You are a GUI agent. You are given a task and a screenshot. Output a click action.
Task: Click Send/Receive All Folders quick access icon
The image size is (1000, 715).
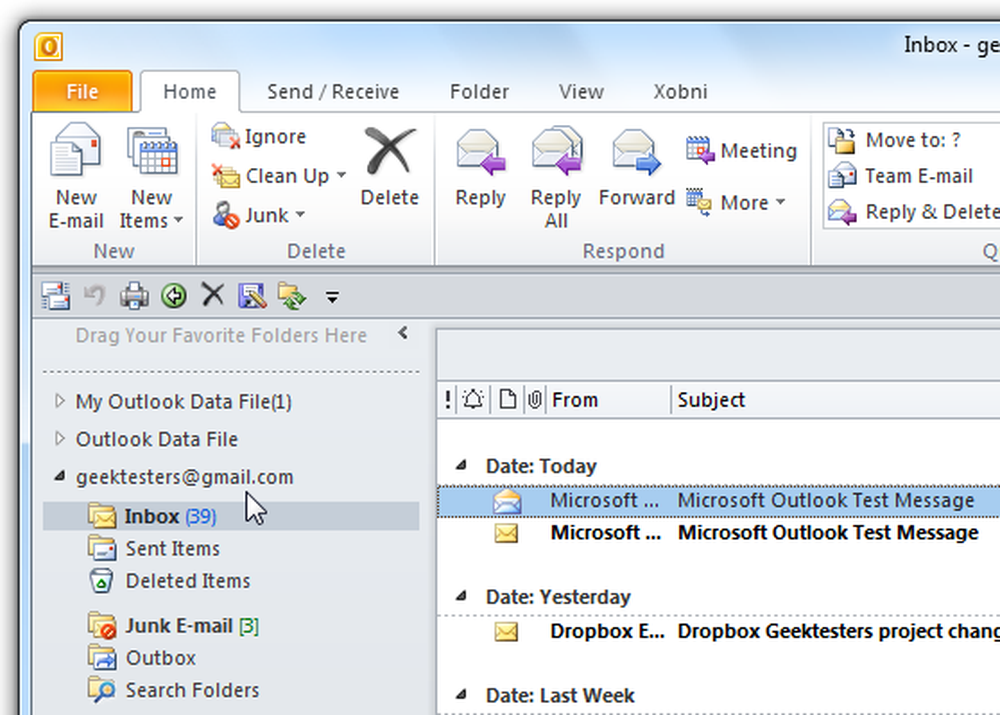(56, 296)
